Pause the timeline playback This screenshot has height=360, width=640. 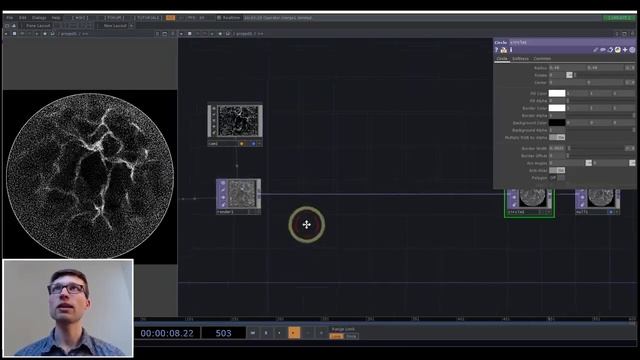266,333
